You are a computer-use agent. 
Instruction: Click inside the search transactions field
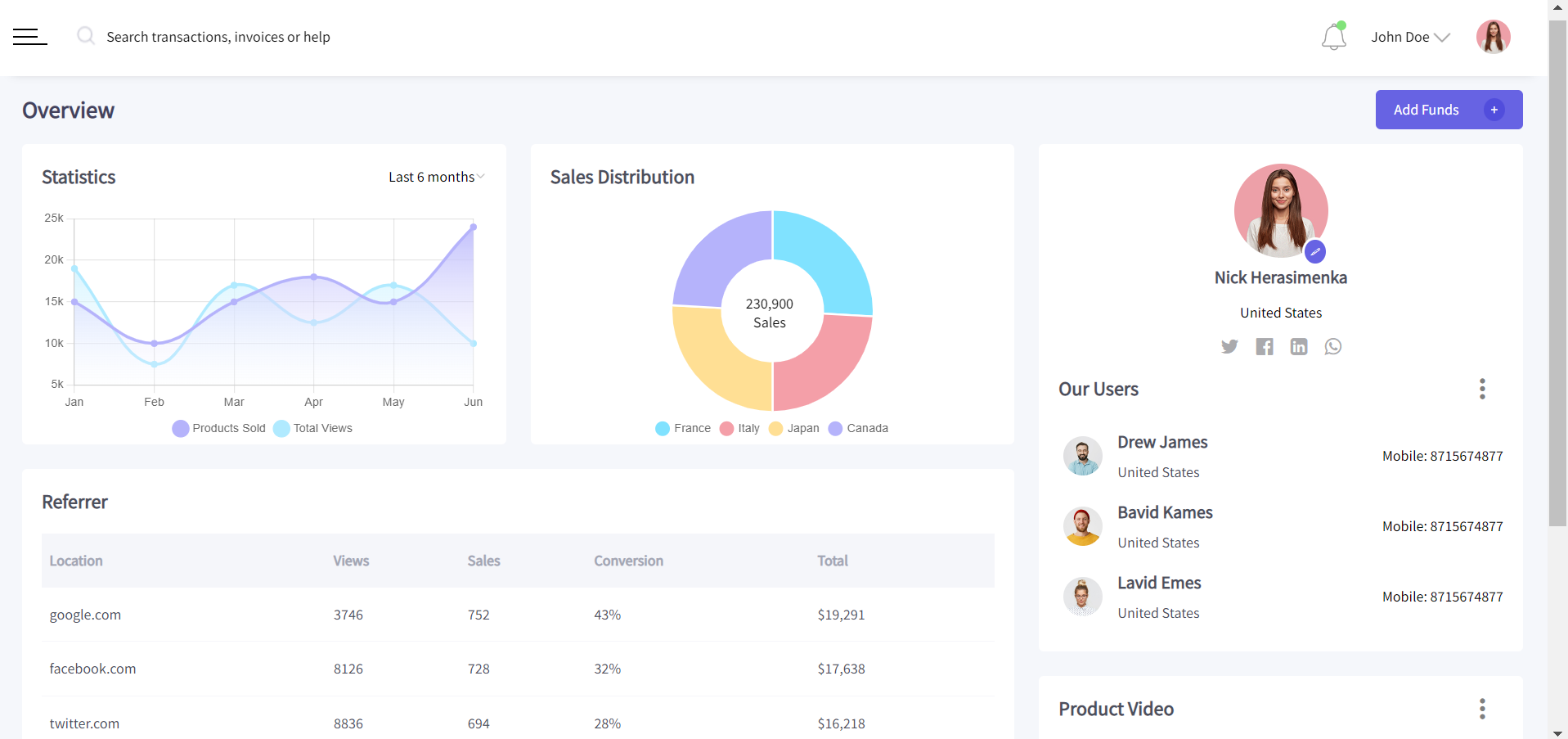[245, 37]
